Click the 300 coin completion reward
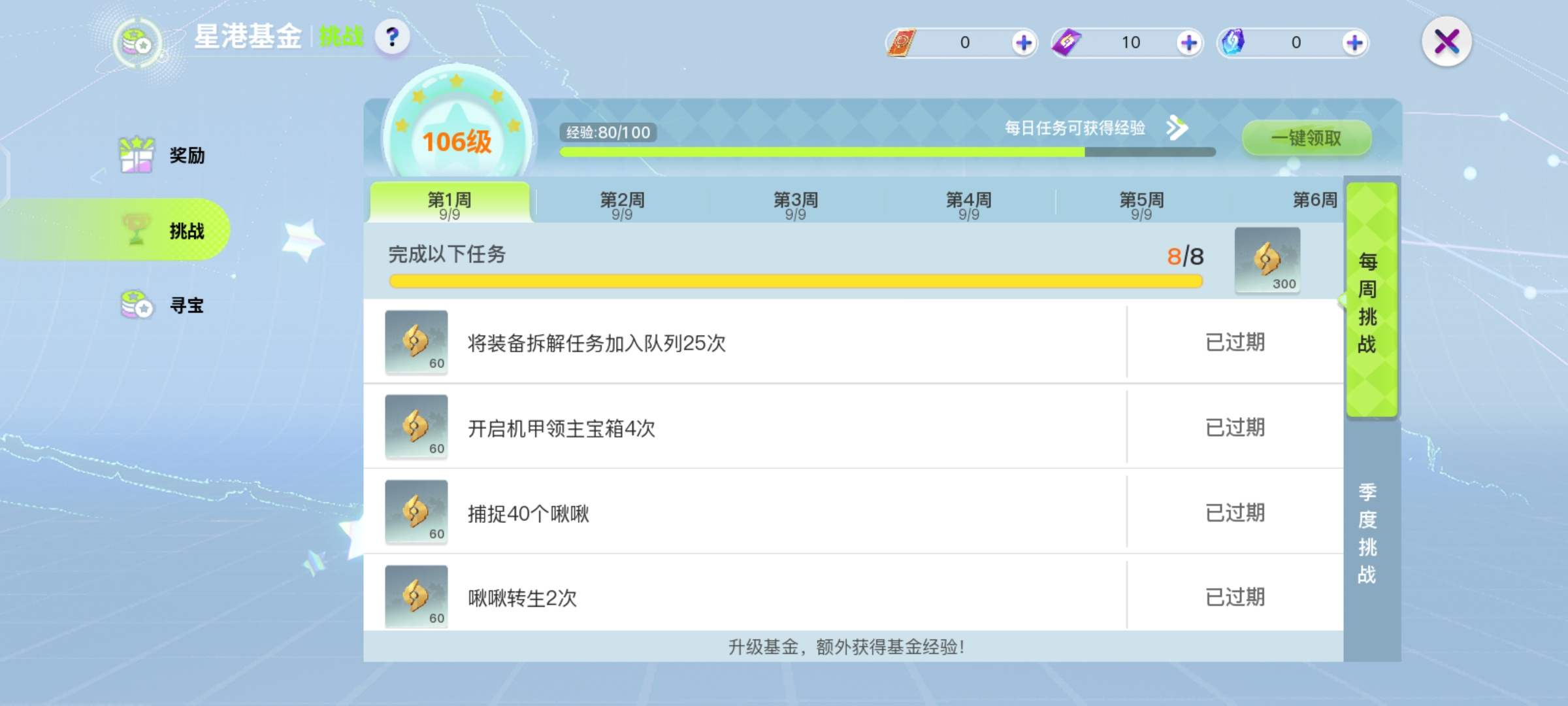The height and width of the screenshot is (706, 1568). coord(1267,260)
